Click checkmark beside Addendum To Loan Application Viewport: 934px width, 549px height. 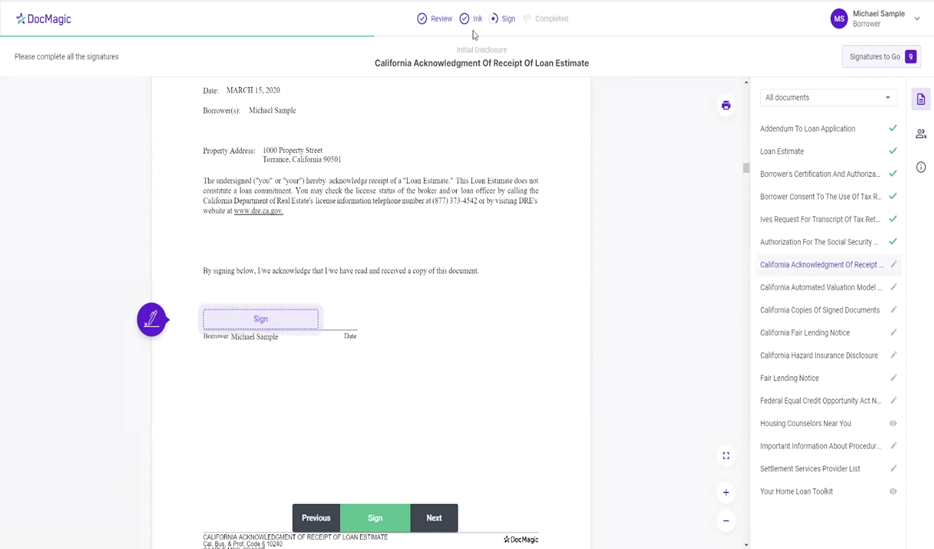tap(893, 128)
